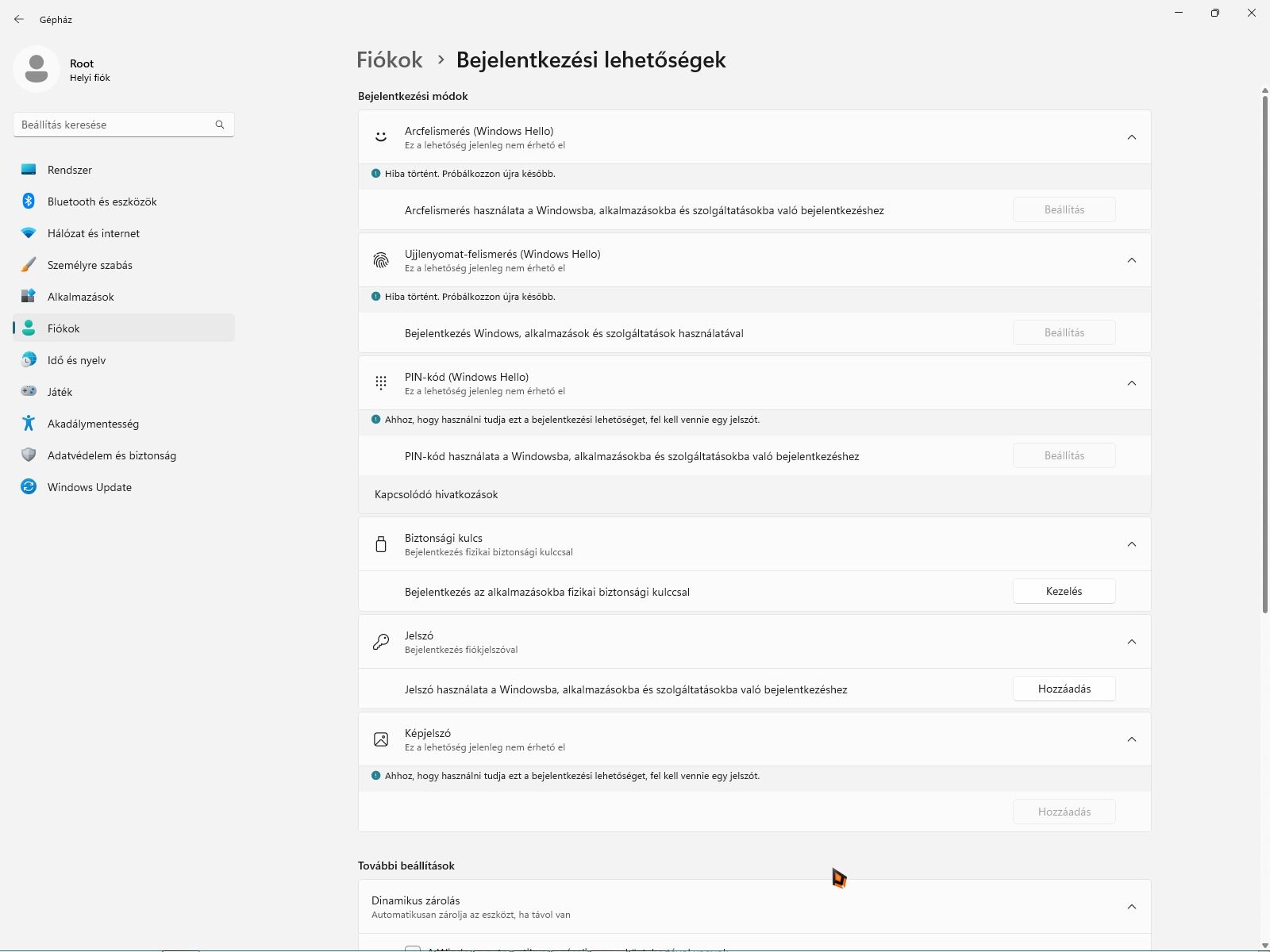Open Windows Update page
This screenshot has width=1270, height=952.
click(124, 487)
